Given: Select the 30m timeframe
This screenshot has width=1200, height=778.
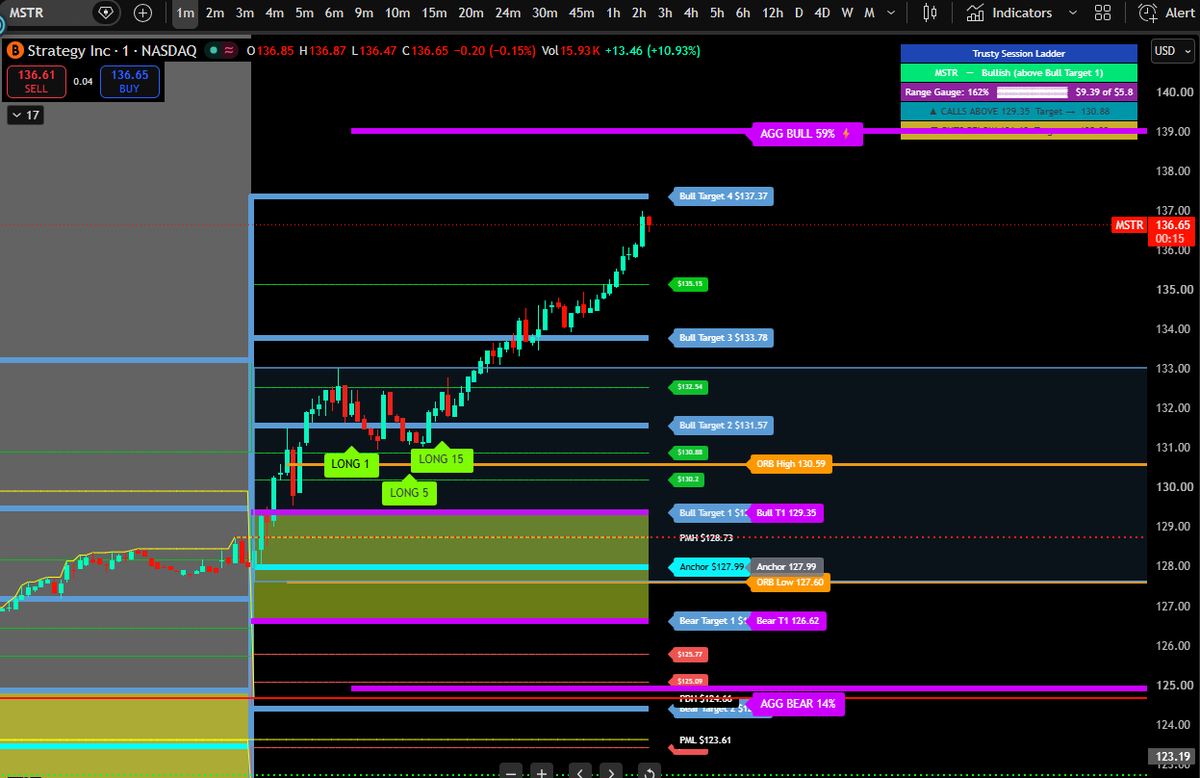Looking at the screenshot, I should [x=545, y=13].
